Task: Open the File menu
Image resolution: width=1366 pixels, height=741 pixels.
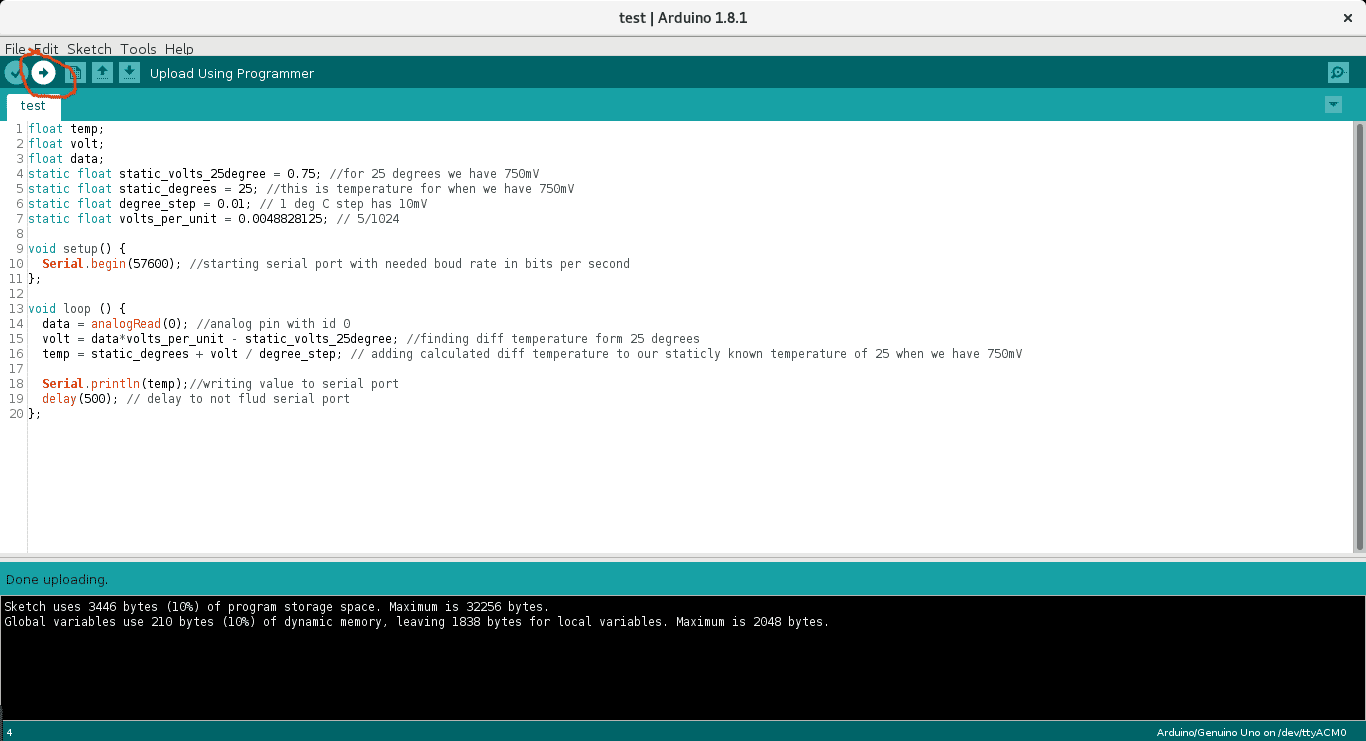Action: [15, 48]
